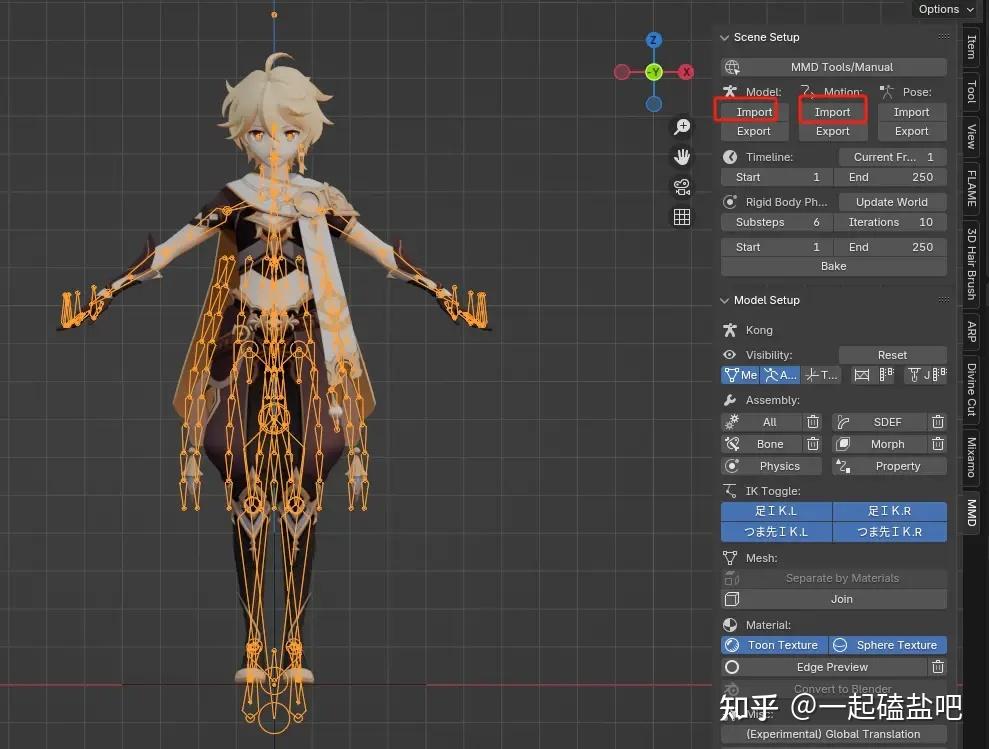Click the Bake button for rigid body physics

[x=833, y=266]
